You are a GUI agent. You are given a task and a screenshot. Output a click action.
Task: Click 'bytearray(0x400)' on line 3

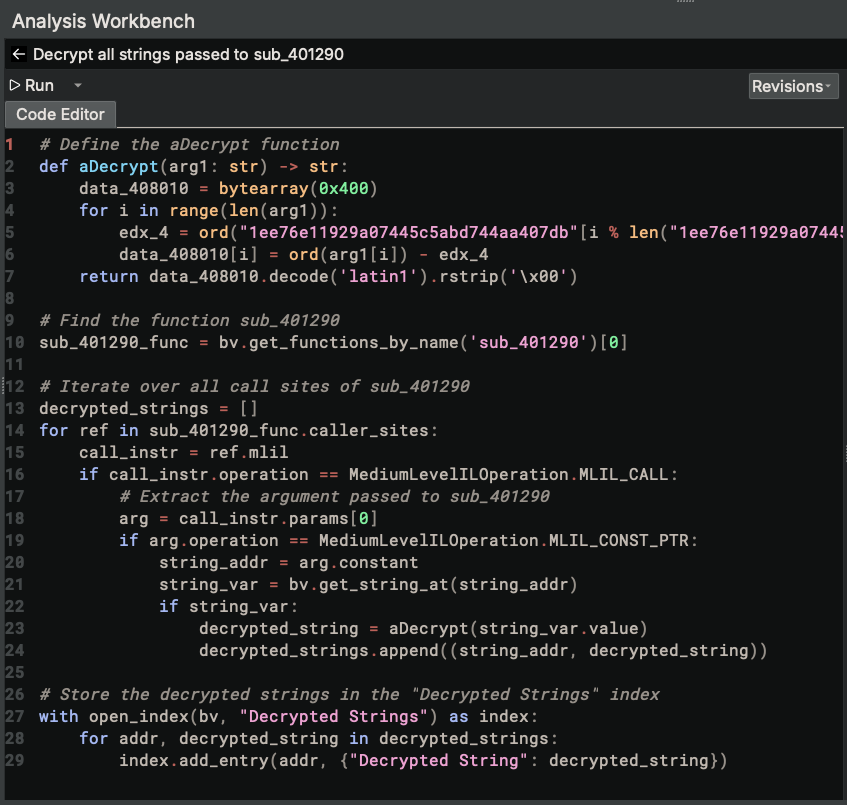(298, 188)
